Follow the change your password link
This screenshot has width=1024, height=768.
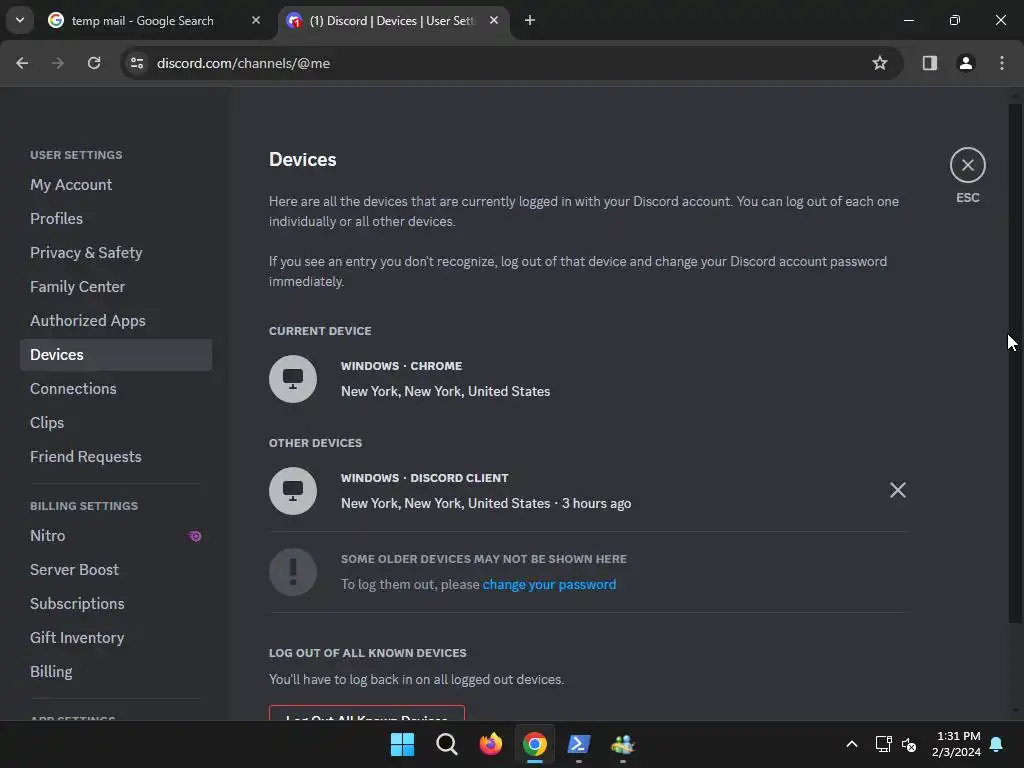pos(549,584)
